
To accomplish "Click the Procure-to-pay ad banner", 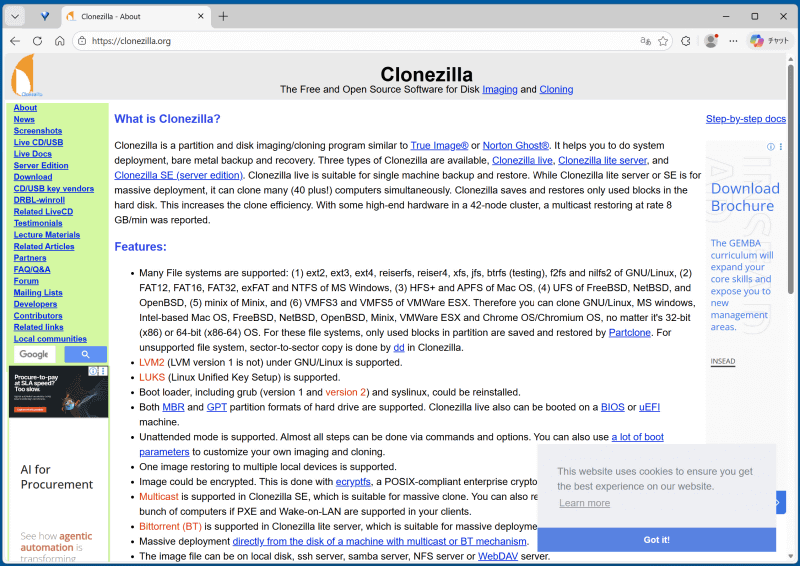I will coord(58,391).
